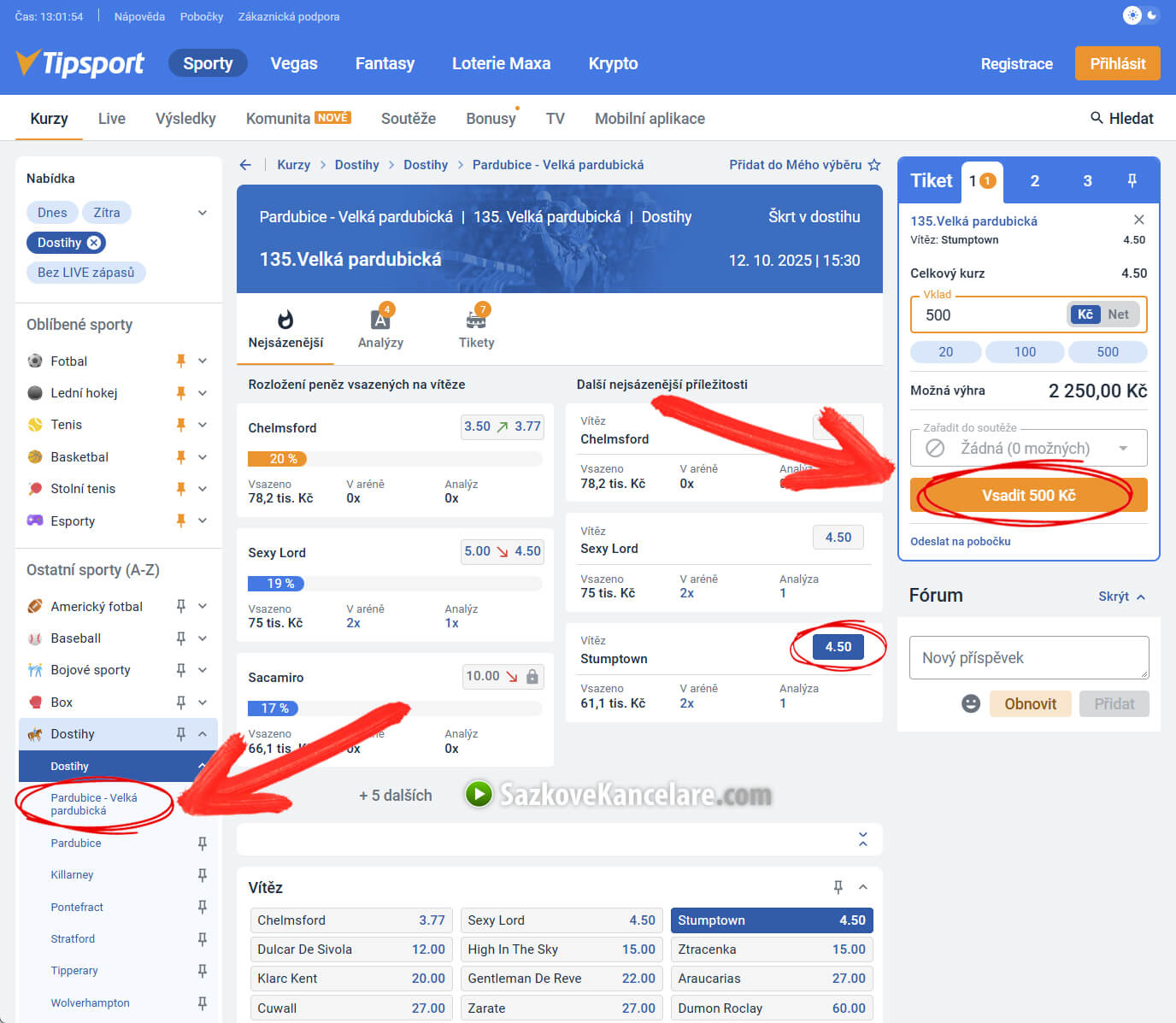Open search with Hledat magnifier
Screen dimensions: 1176x1023
[1097, 118]
